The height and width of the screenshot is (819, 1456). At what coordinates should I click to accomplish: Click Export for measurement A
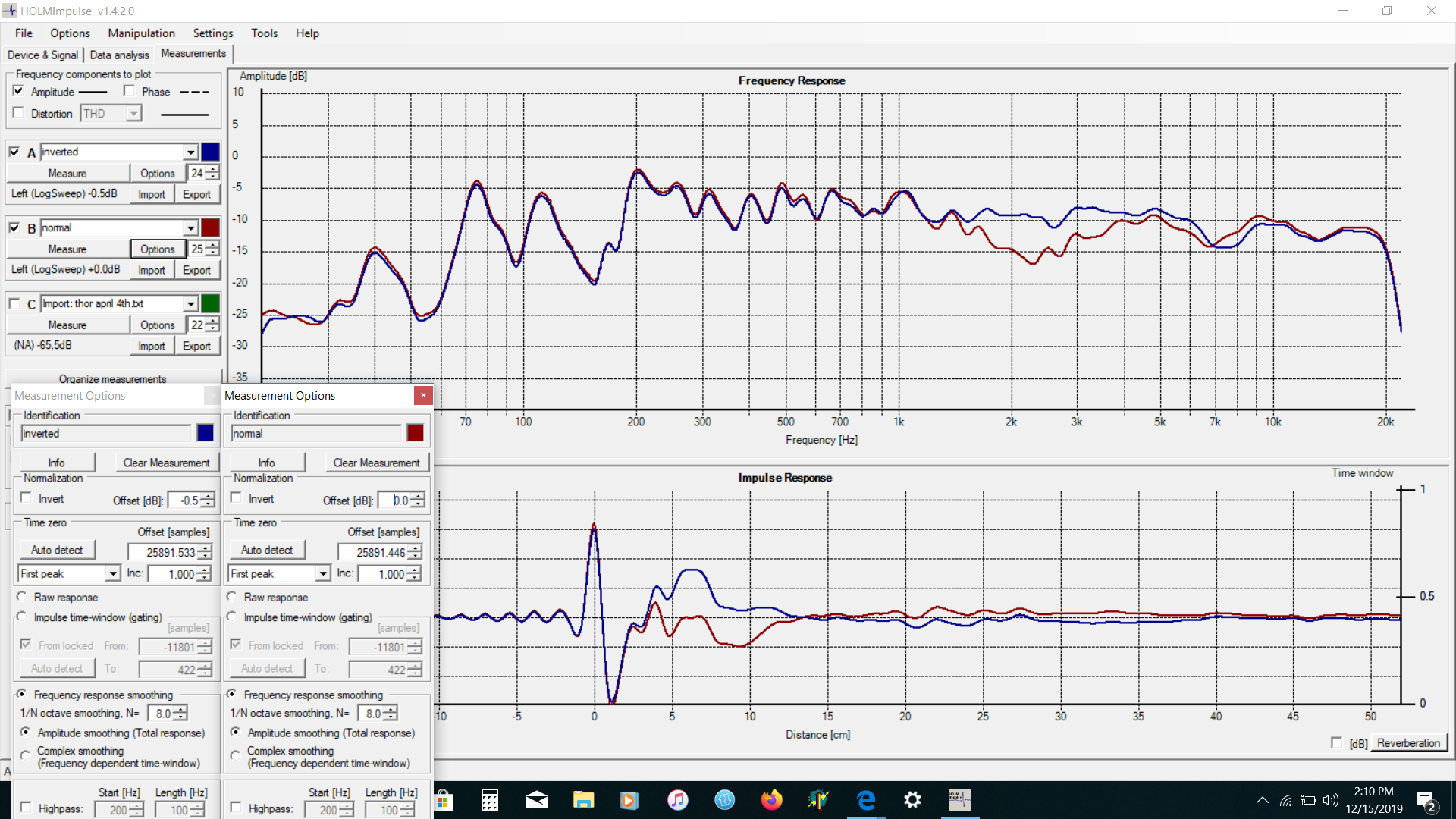click(x=196, y=194)
